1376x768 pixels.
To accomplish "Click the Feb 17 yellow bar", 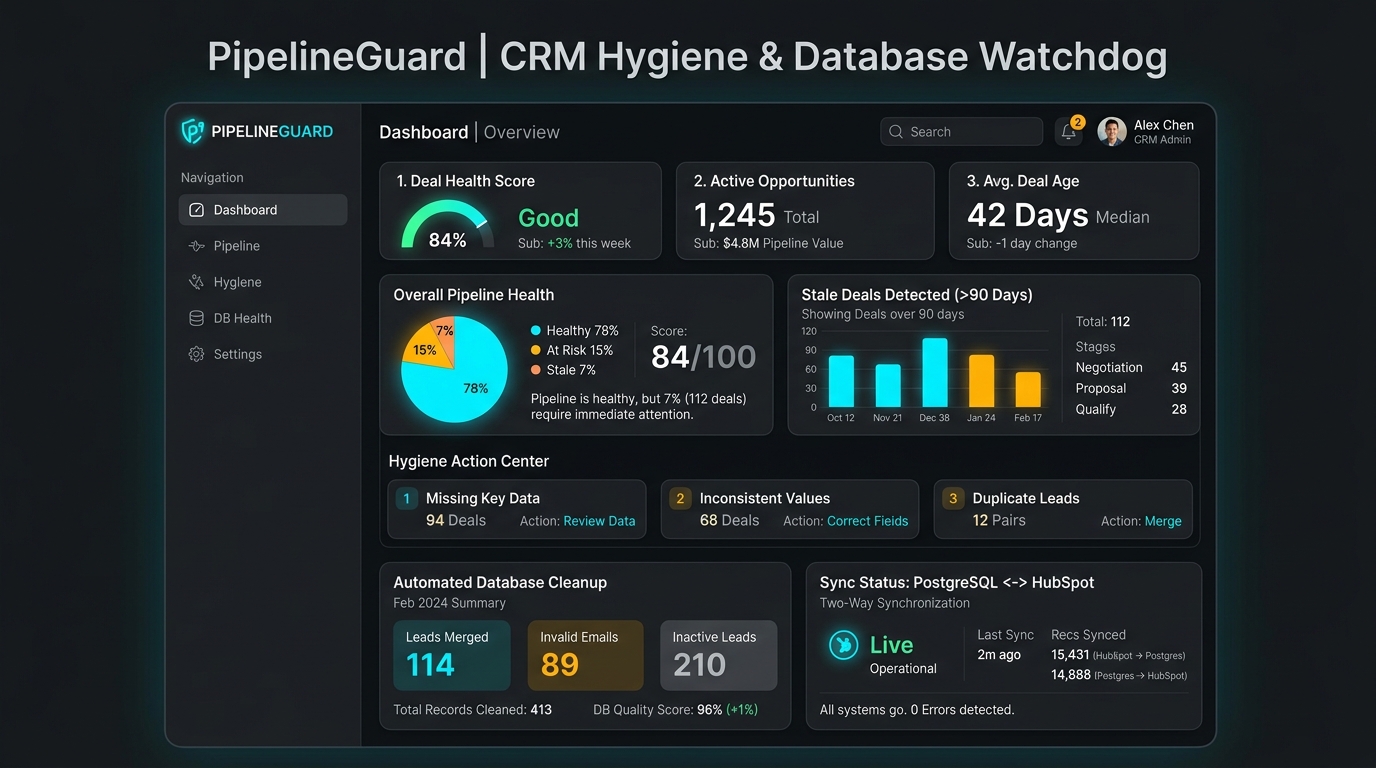I will (1028, 389).
